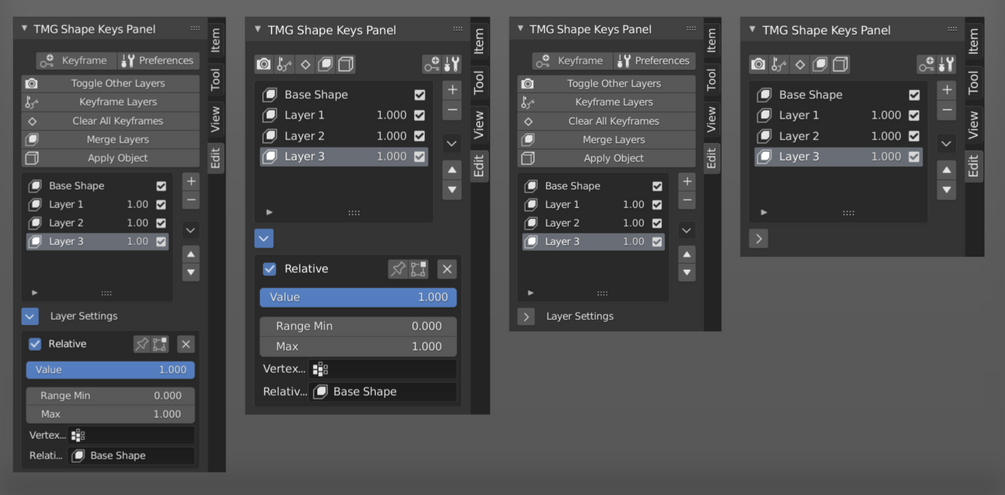Open Edit tab beside second panel
The height and width of the screenshot is (495, 1005).
[479, 167]
